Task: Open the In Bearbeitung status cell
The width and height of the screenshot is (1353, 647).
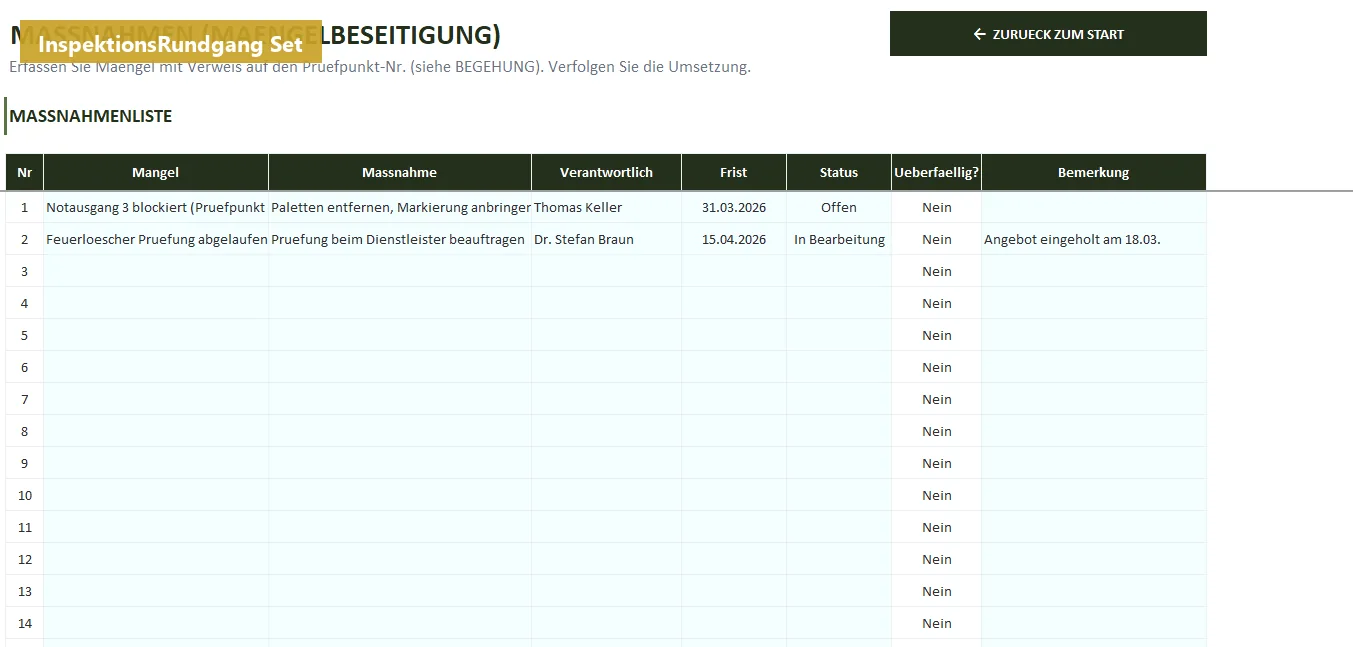Action: [x=839, y=239]
